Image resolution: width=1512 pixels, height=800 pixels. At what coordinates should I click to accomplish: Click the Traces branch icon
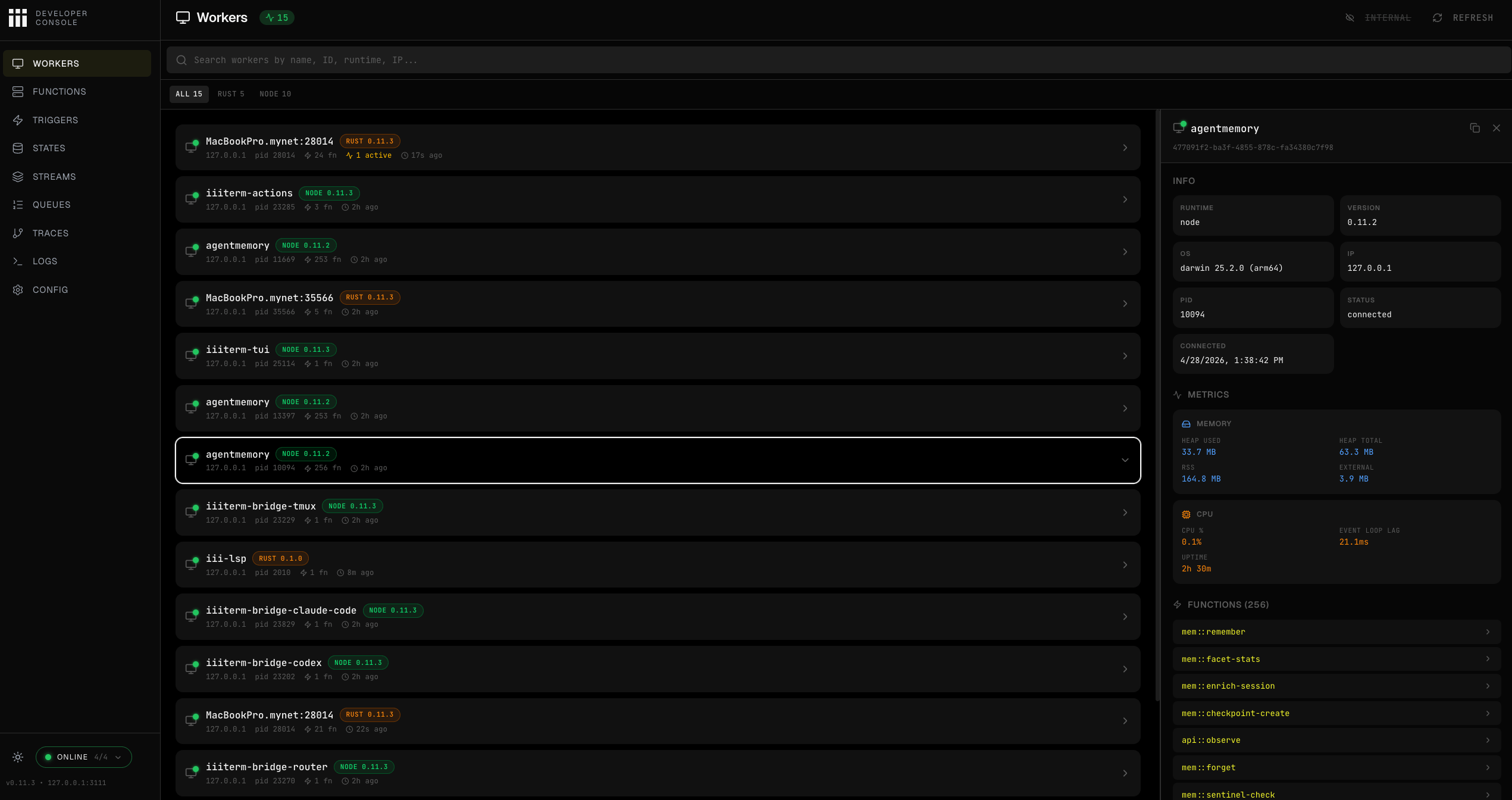click(18, 233)
